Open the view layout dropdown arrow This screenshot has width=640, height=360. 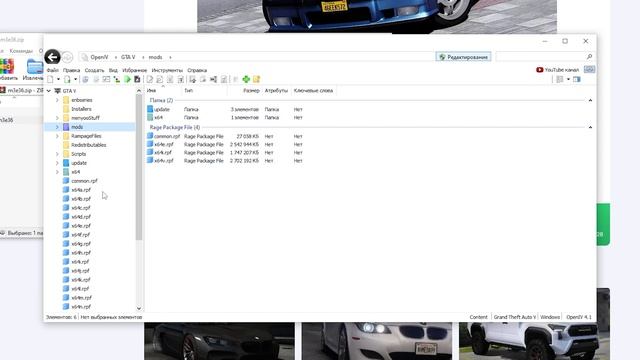568,79
